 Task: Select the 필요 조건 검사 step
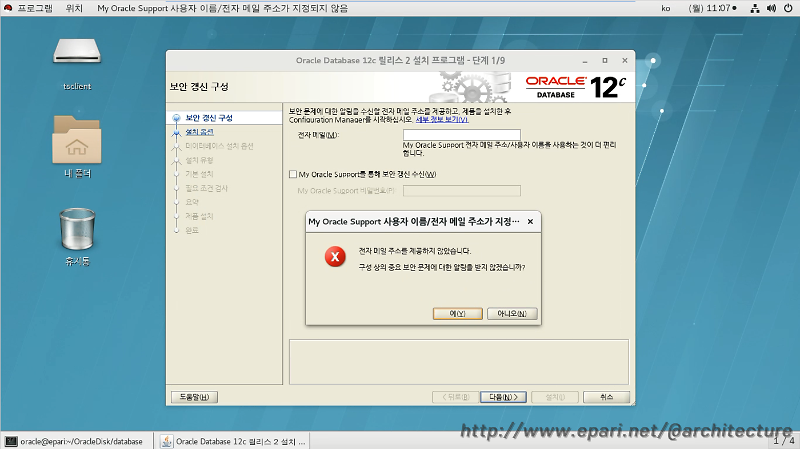tap(207, 188)
